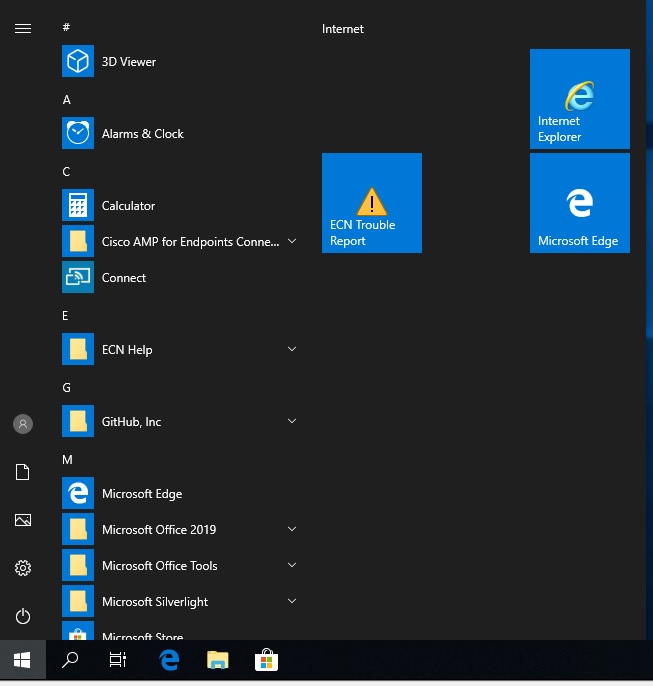Image resolution: width=653 pixels, height=686 pixels.
Task: Open taskbar Search magnifier
Action: click(70, 660)
